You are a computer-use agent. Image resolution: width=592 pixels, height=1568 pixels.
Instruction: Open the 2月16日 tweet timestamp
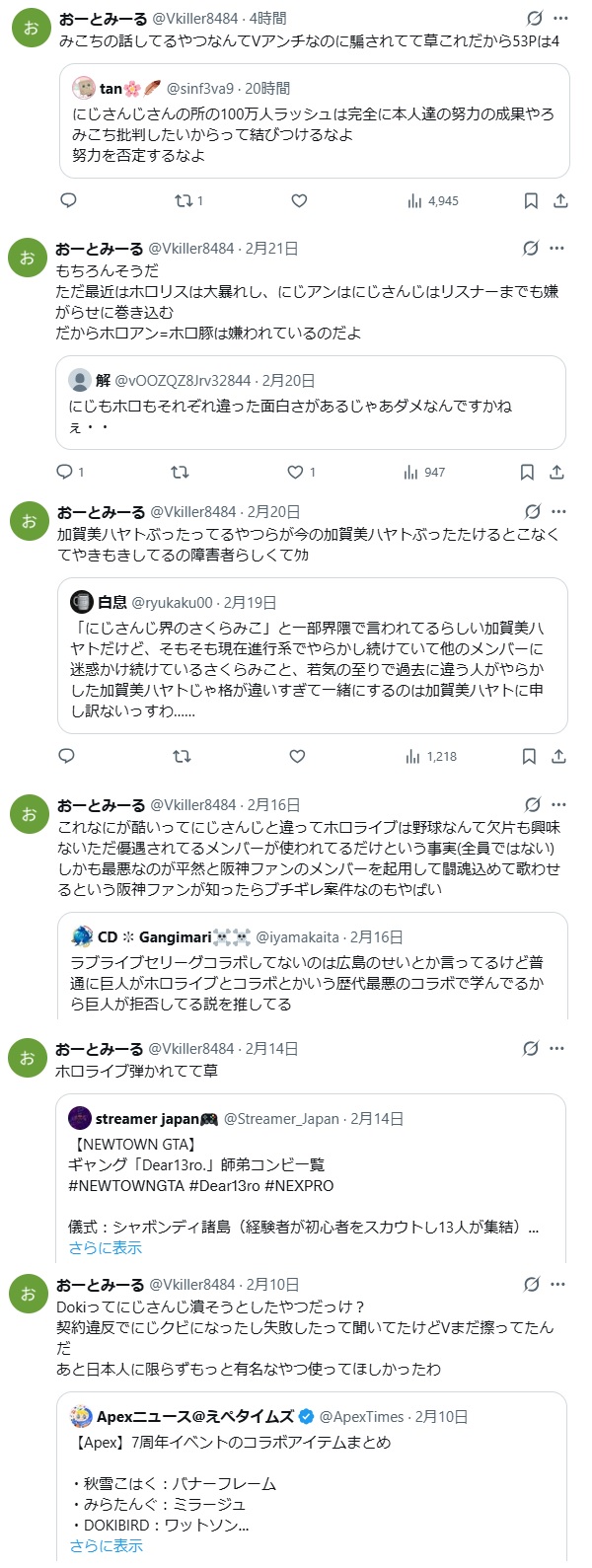[273, 805]
